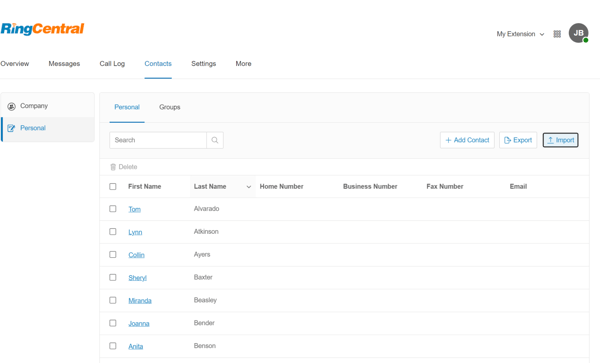
Task: Switch to the Groups sub-tab
Action: [170, 107]
